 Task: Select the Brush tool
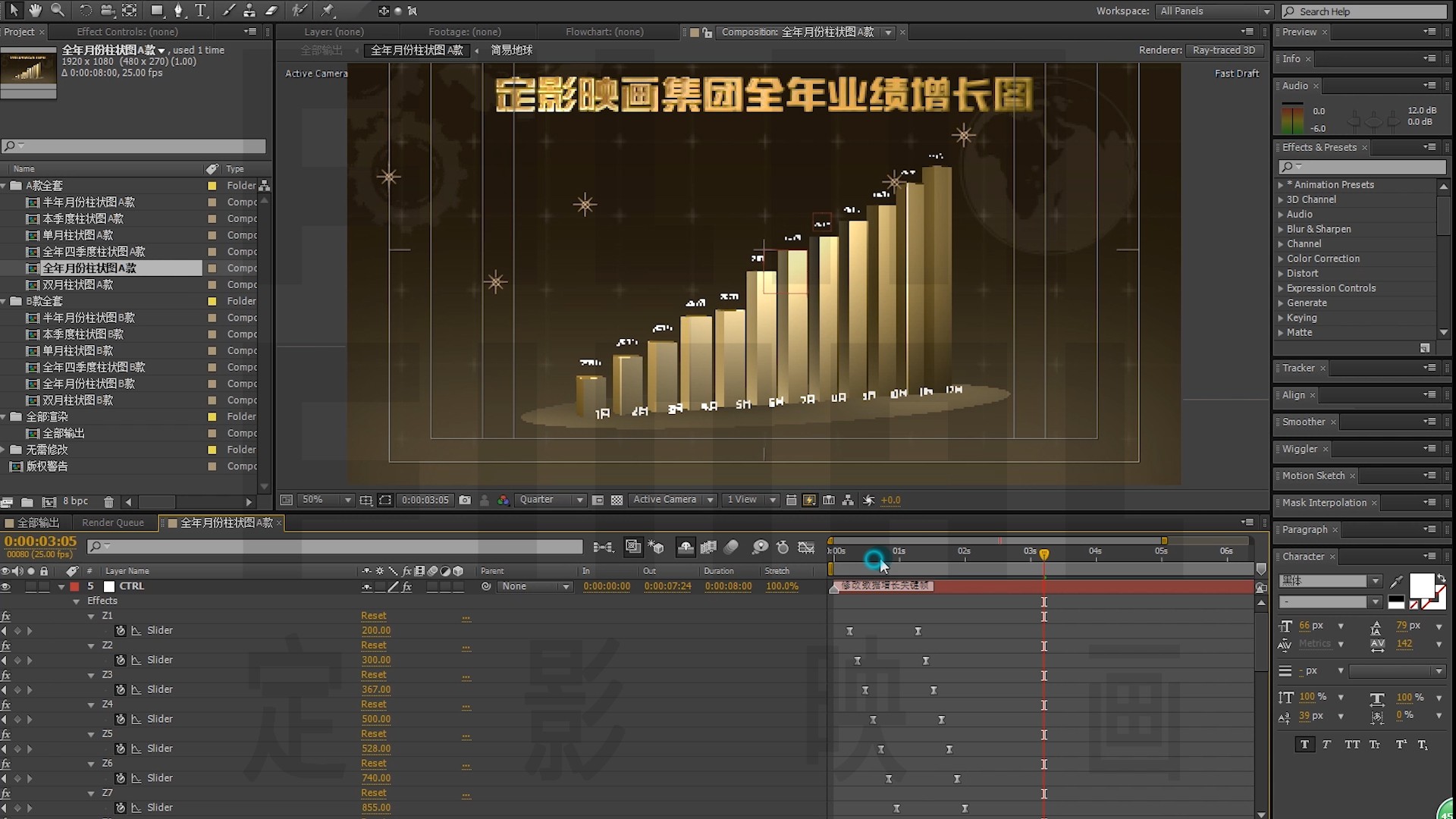228,10
